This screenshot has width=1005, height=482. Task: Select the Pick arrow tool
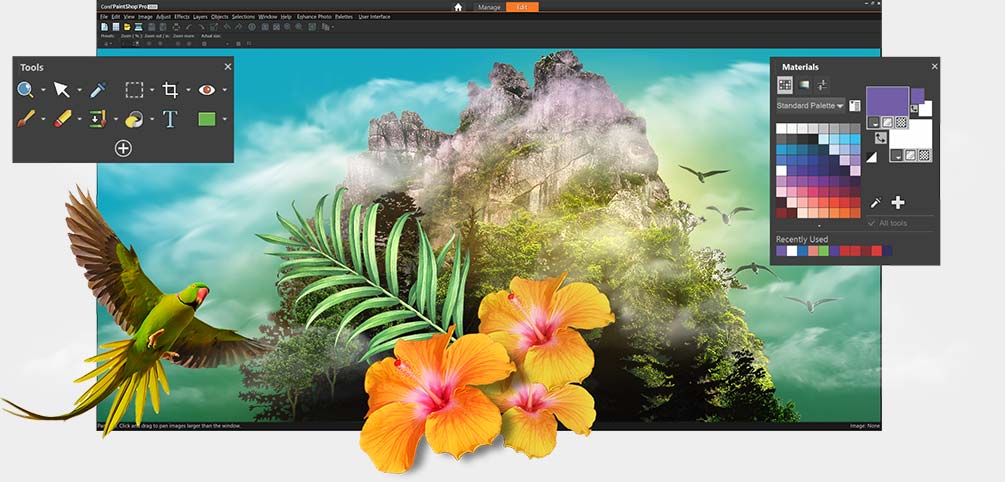click(x=62, y=90)
